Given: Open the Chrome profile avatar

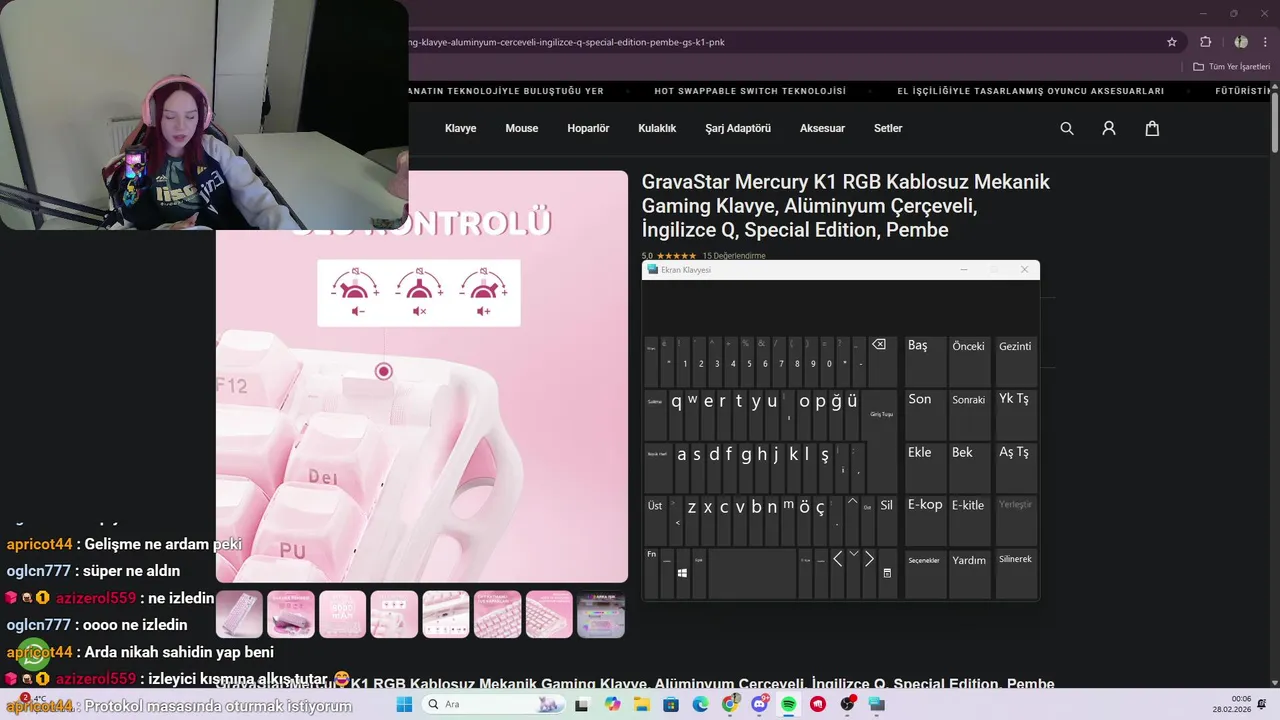Looking at the screenshot, I should 1241,42.
